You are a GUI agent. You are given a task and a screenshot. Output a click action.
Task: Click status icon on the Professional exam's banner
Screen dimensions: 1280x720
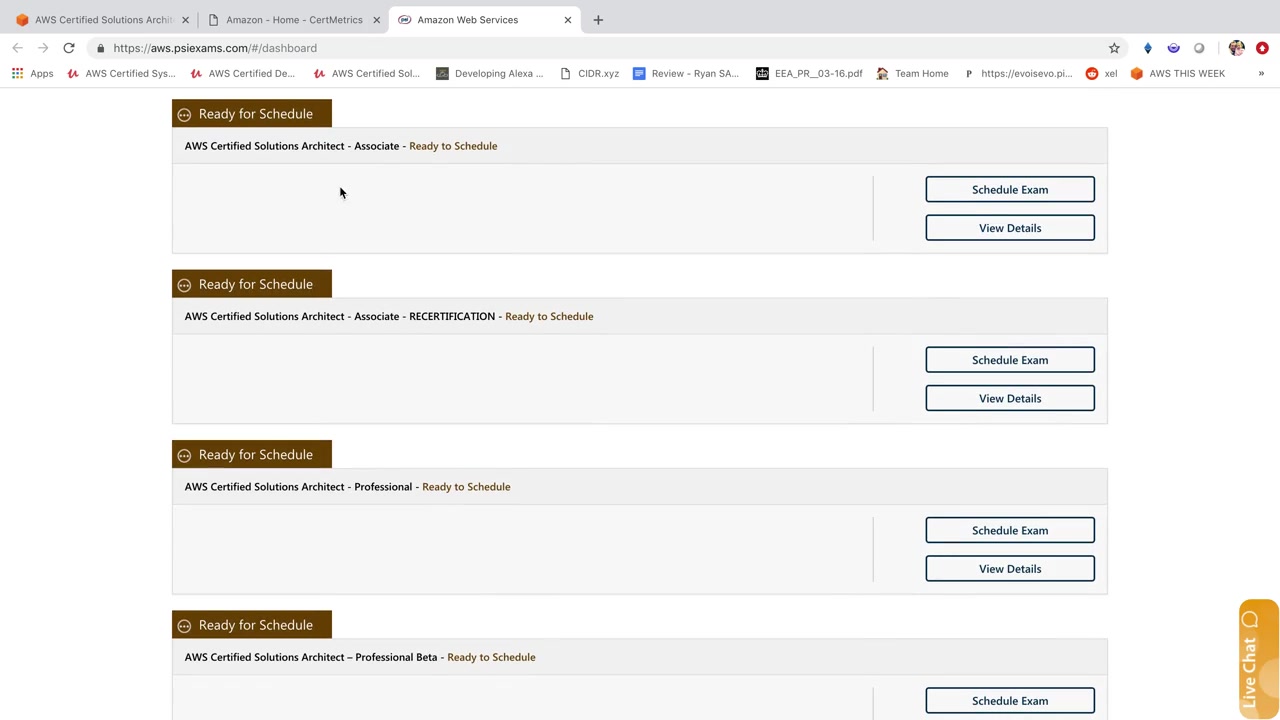tap(184, 456)
